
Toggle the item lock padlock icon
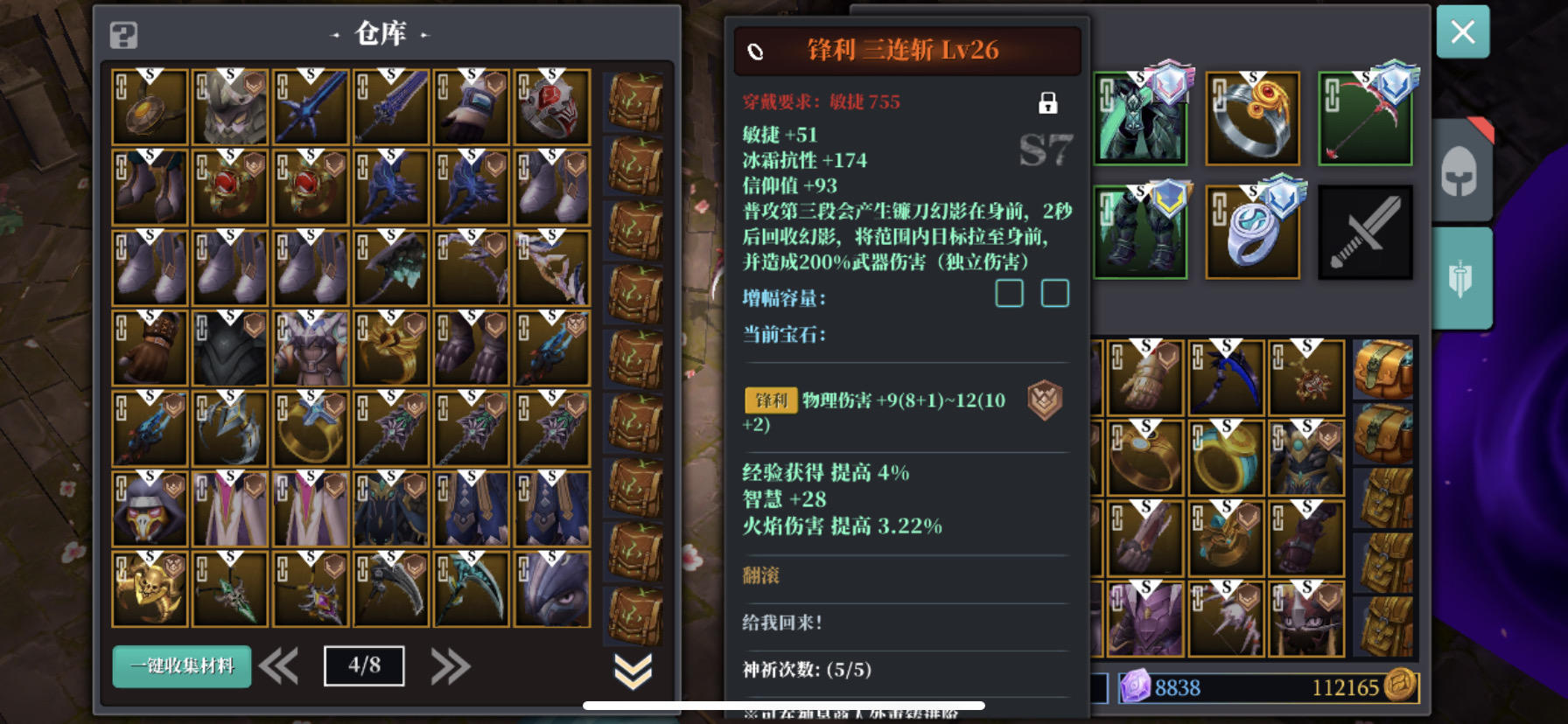(x=1047, y=102)
